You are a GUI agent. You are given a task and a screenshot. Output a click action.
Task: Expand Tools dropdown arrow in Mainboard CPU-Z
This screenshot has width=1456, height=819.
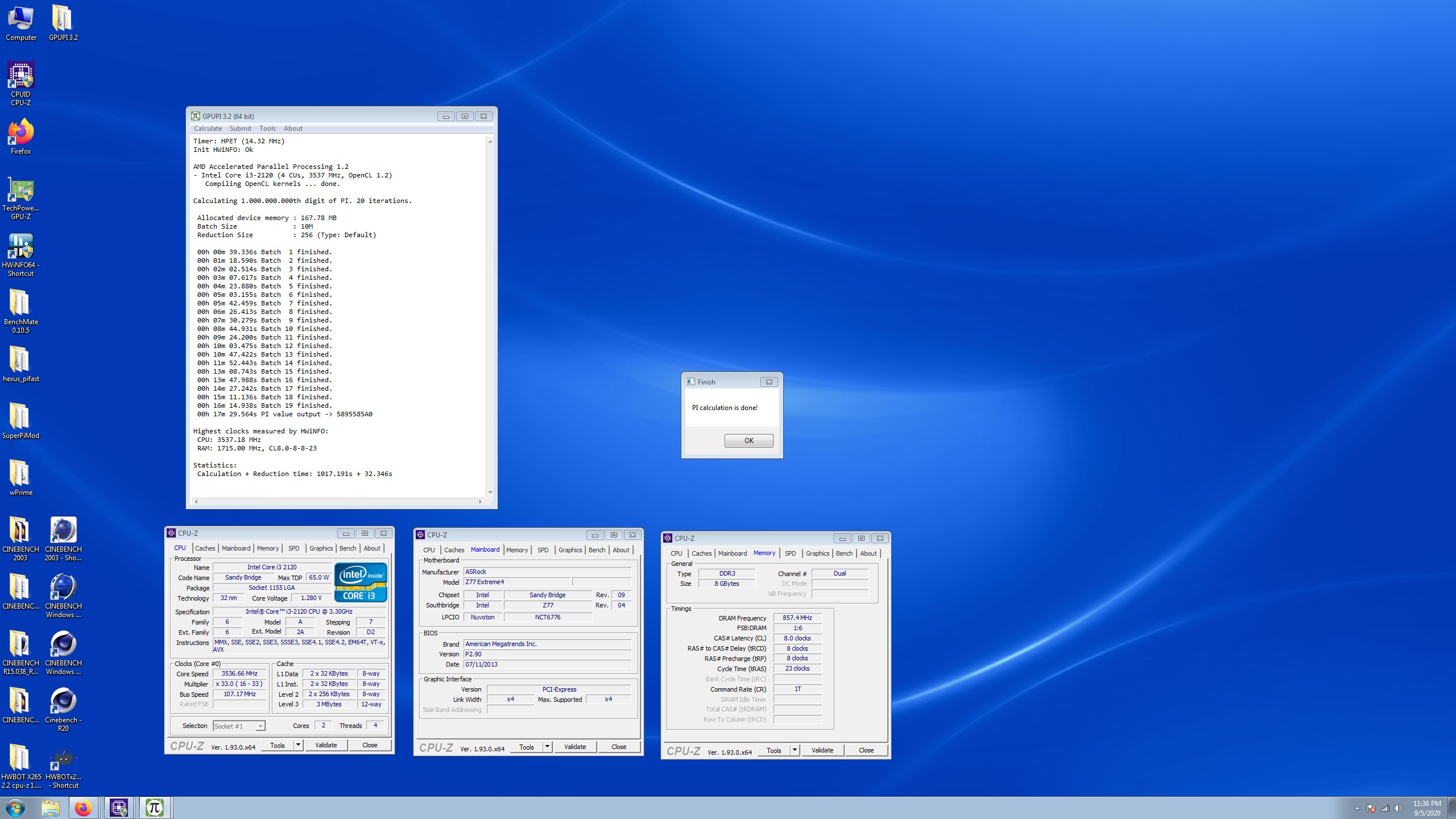coord(547,747)
